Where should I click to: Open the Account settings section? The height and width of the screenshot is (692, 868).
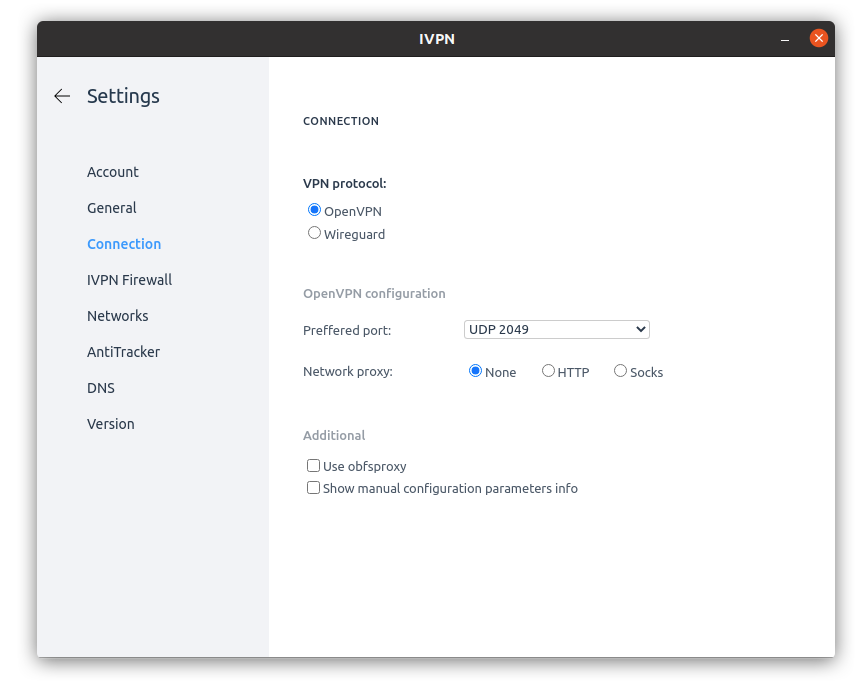112,172
